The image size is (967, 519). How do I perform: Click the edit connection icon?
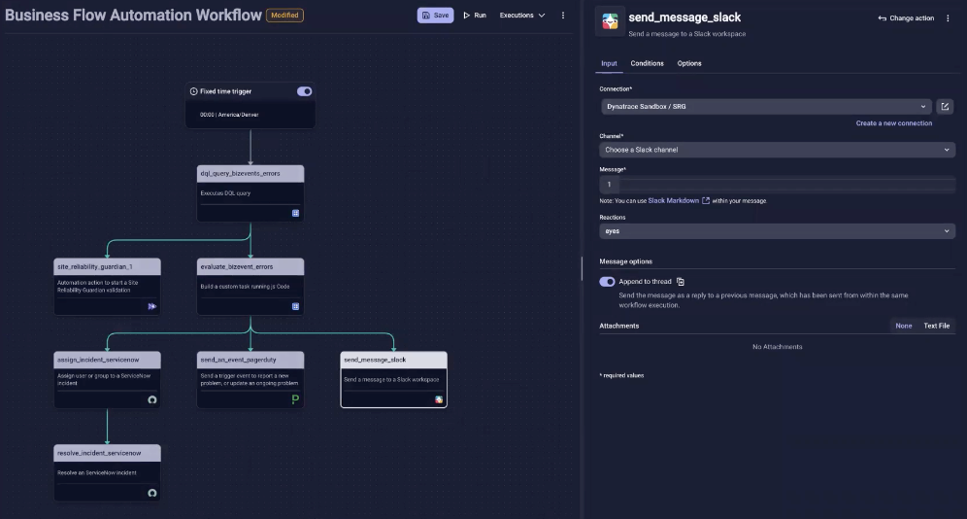coord(945,107)
